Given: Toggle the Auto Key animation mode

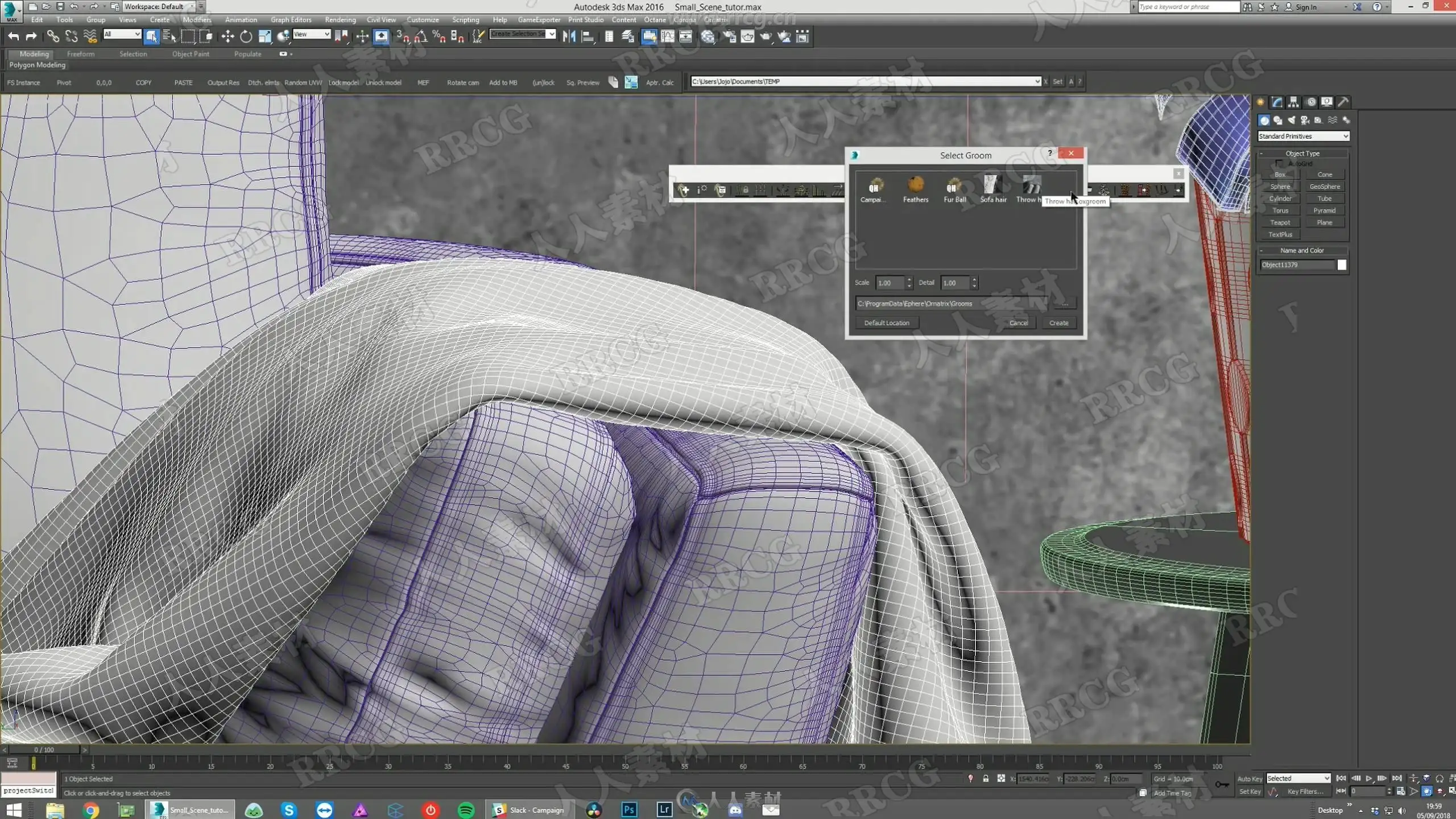Looking at the screenshot, I should 1249,779.
